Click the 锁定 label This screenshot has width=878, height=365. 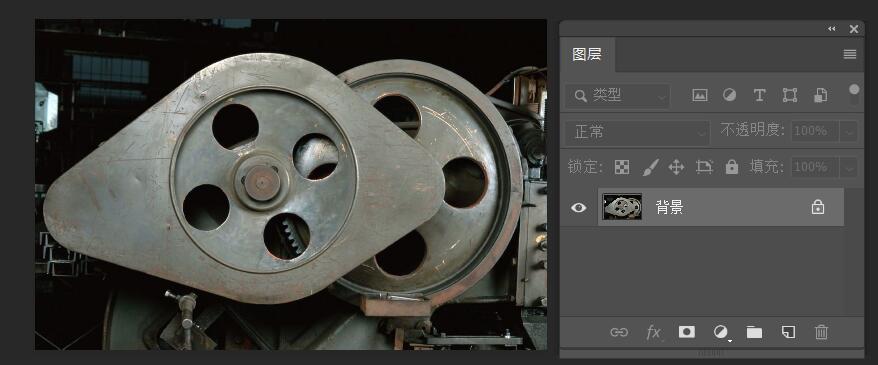[x=586, y=167]
